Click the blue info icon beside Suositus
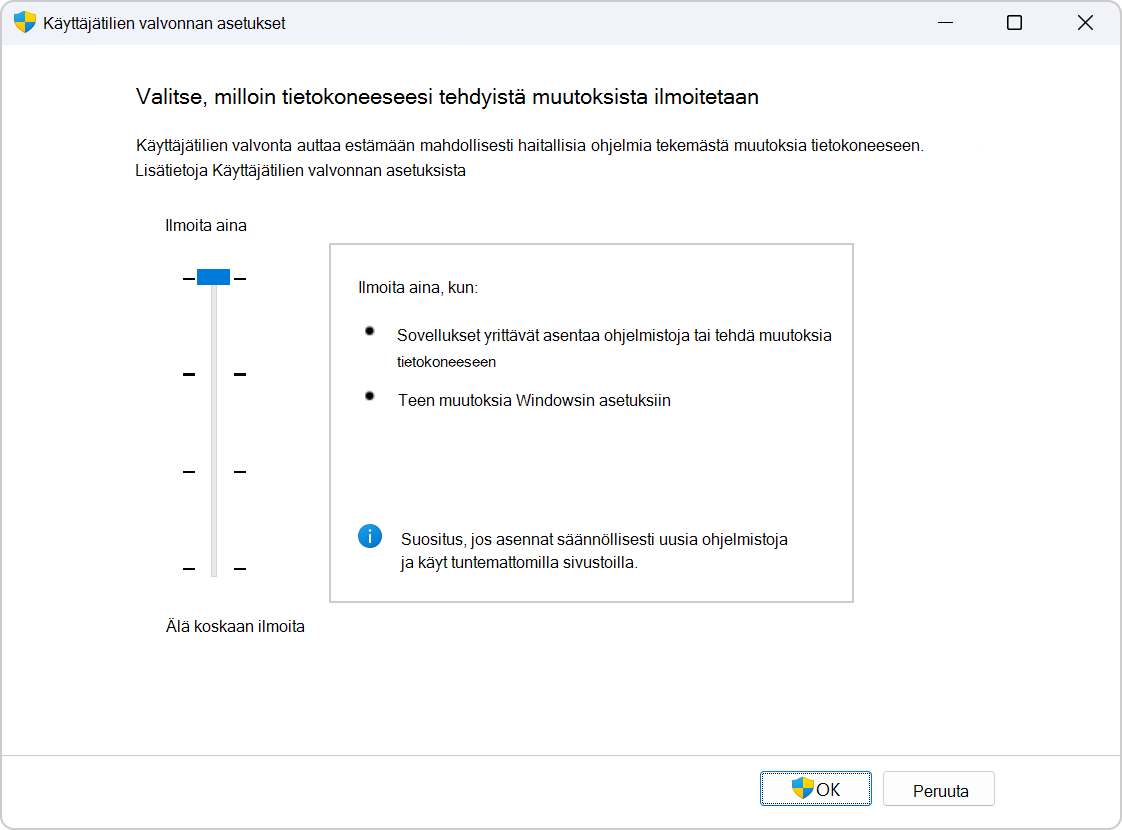Screen dimensions: 1122x830 point(370,536)
